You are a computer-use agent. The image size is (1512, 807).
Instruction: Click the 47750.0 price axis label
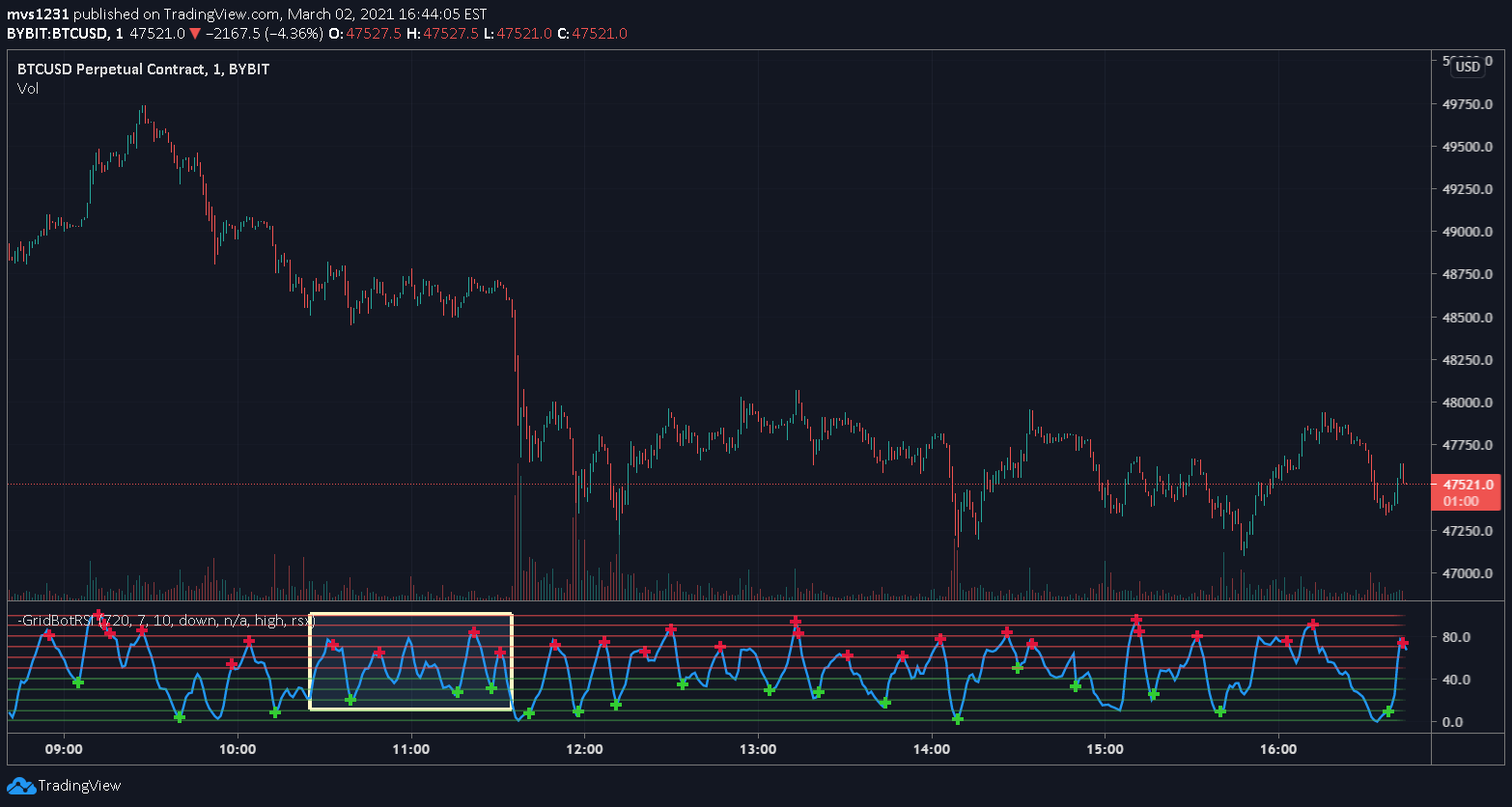pos(1468,446)
